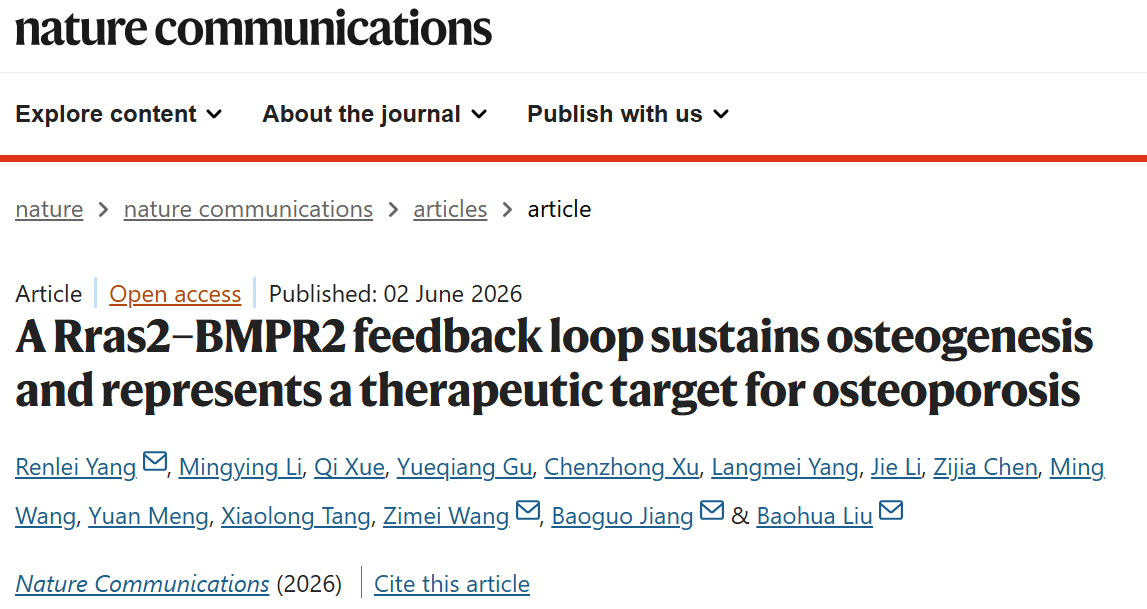Open the About the journal dropdown
This screenshot has height=609, width=1147.
[x=375, y=114]
